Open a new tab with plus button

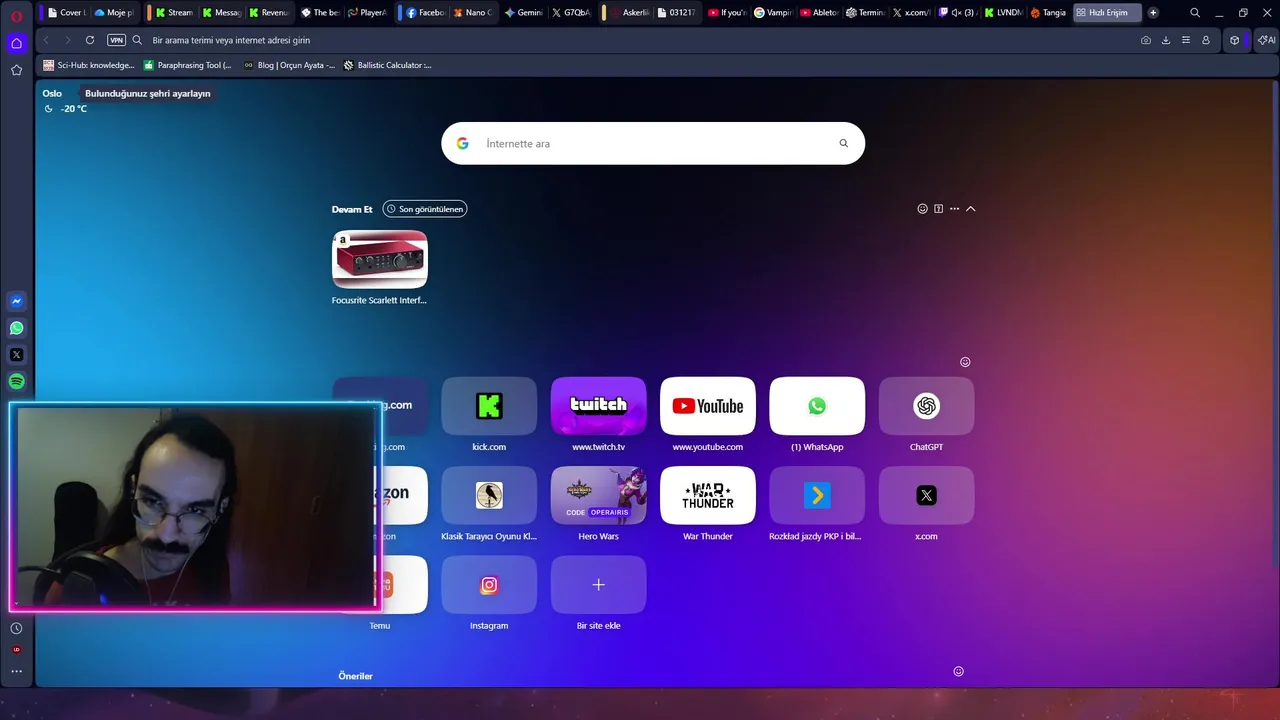coord(1153,13)
